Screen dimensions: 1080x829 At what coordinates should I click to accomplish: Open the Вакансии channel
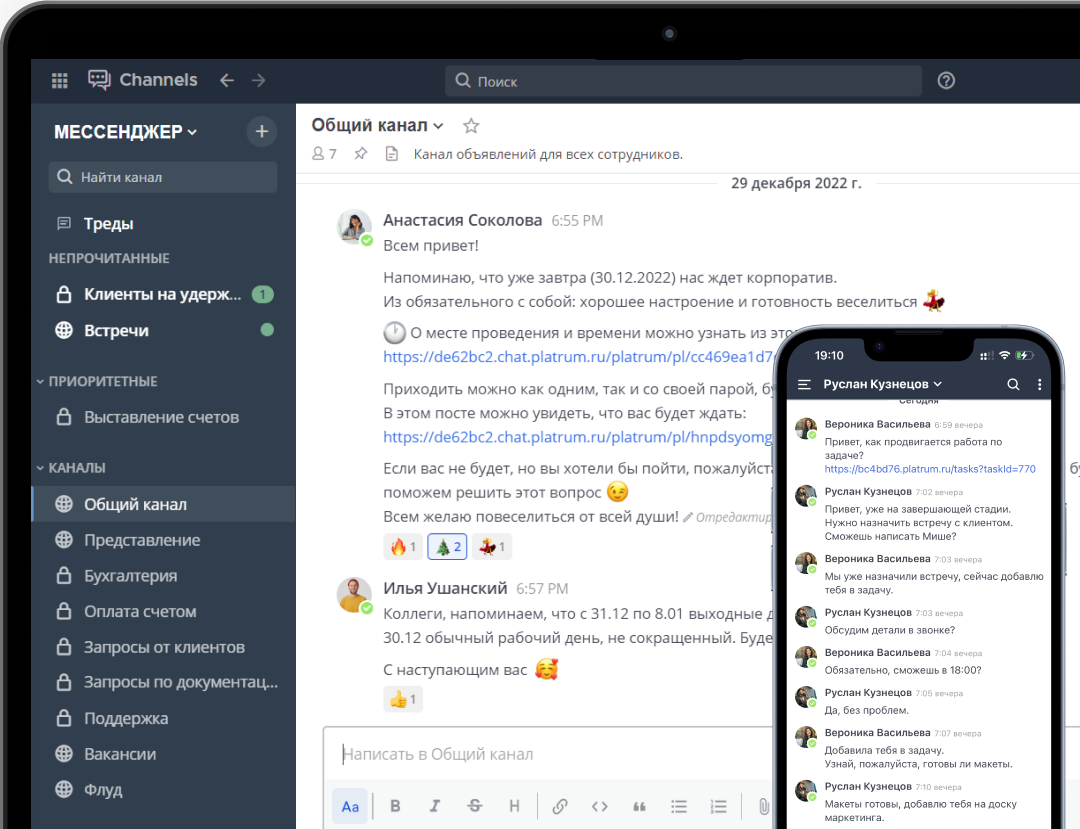click(x=164, y=754)
